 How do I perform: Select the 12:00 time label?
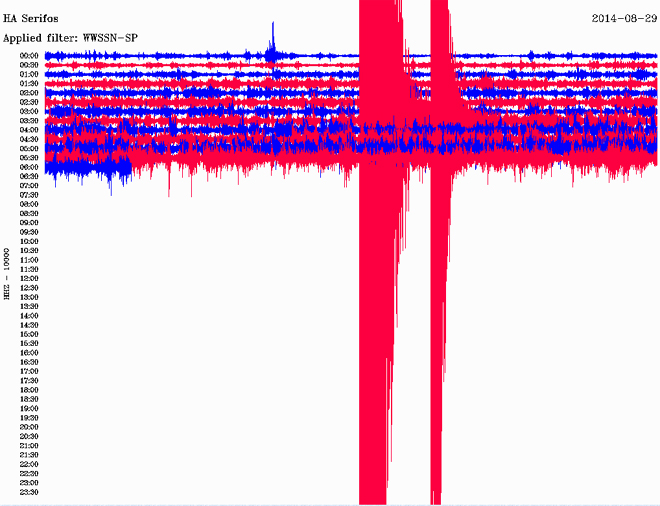coord(29,279)
